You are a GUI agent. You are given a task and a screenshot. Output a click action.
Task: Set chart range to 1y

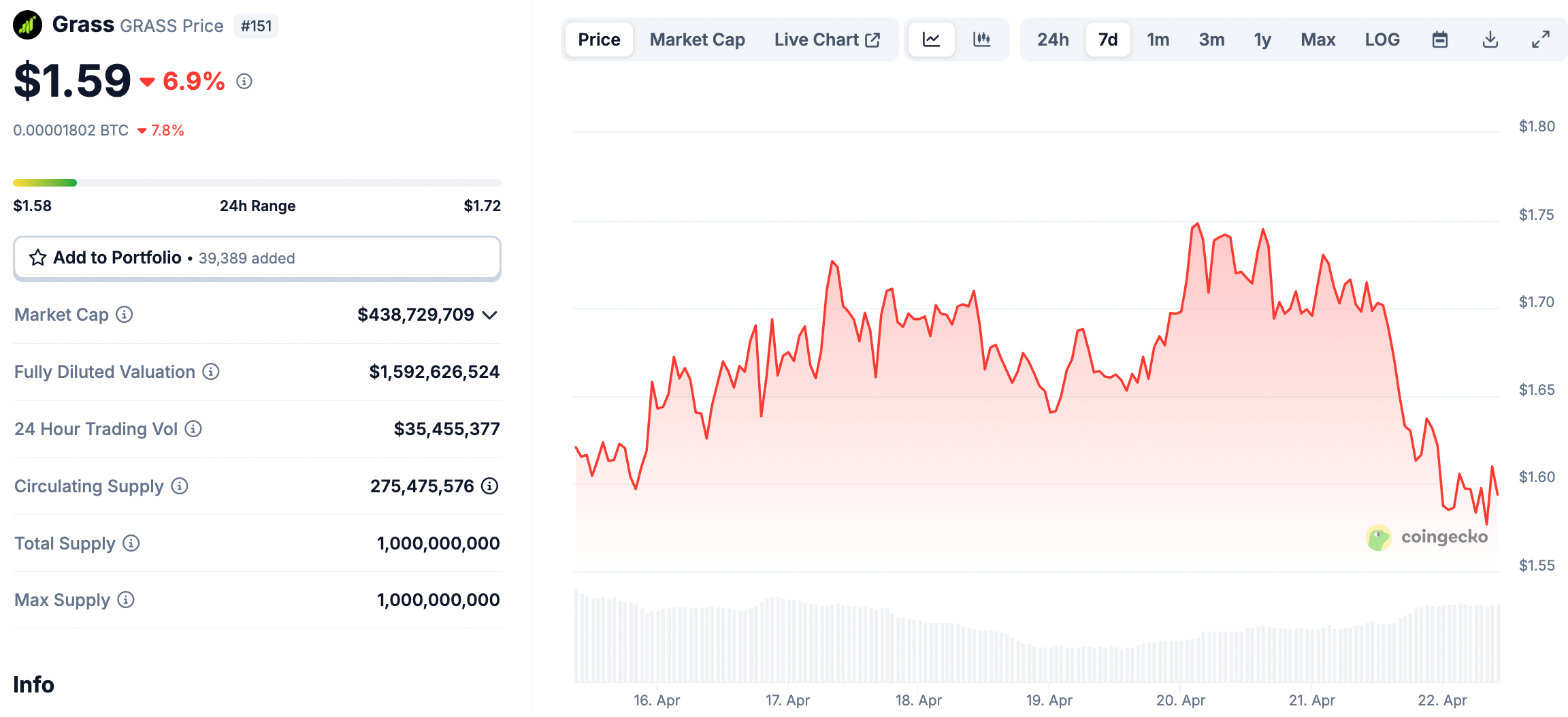pos(1262,39)
